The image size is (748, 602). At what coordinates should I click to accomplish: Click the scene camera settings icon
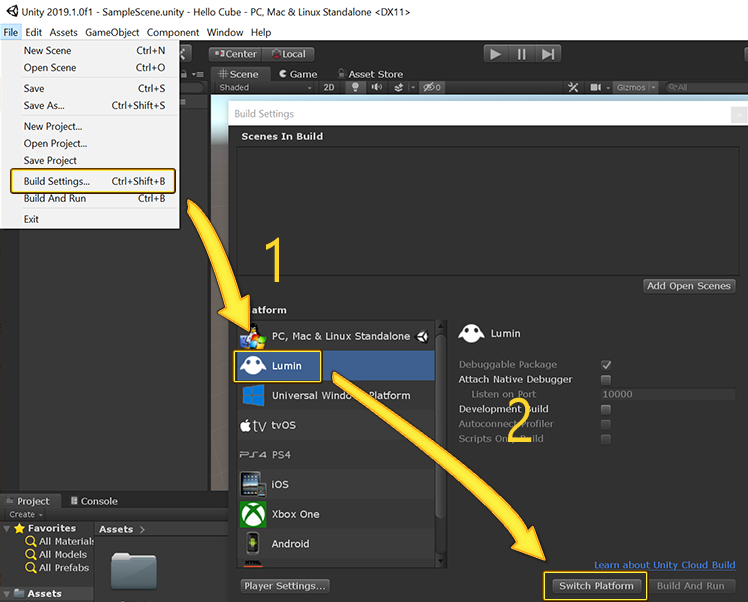(x=595, y=87)
